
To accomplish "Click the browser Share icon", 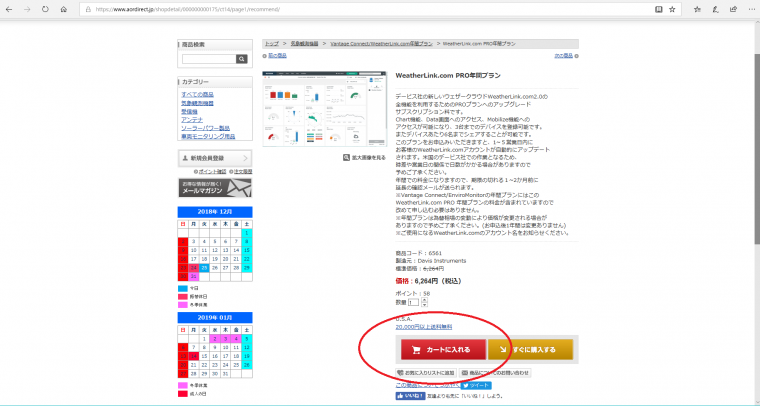I will pyautogui.click(x=733, y=9).
